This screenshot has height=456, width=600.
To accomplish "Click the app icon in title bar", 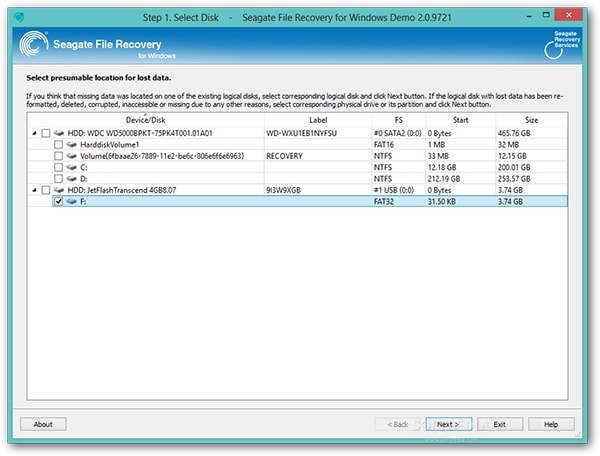I will (x=18, y=17).
